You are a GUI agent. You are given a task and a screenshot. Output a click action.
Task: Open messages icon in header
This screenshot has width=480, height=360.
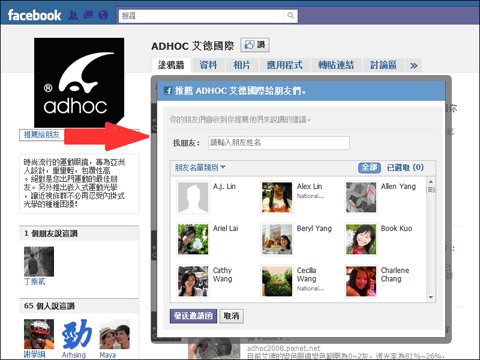(x=88, y=15)
